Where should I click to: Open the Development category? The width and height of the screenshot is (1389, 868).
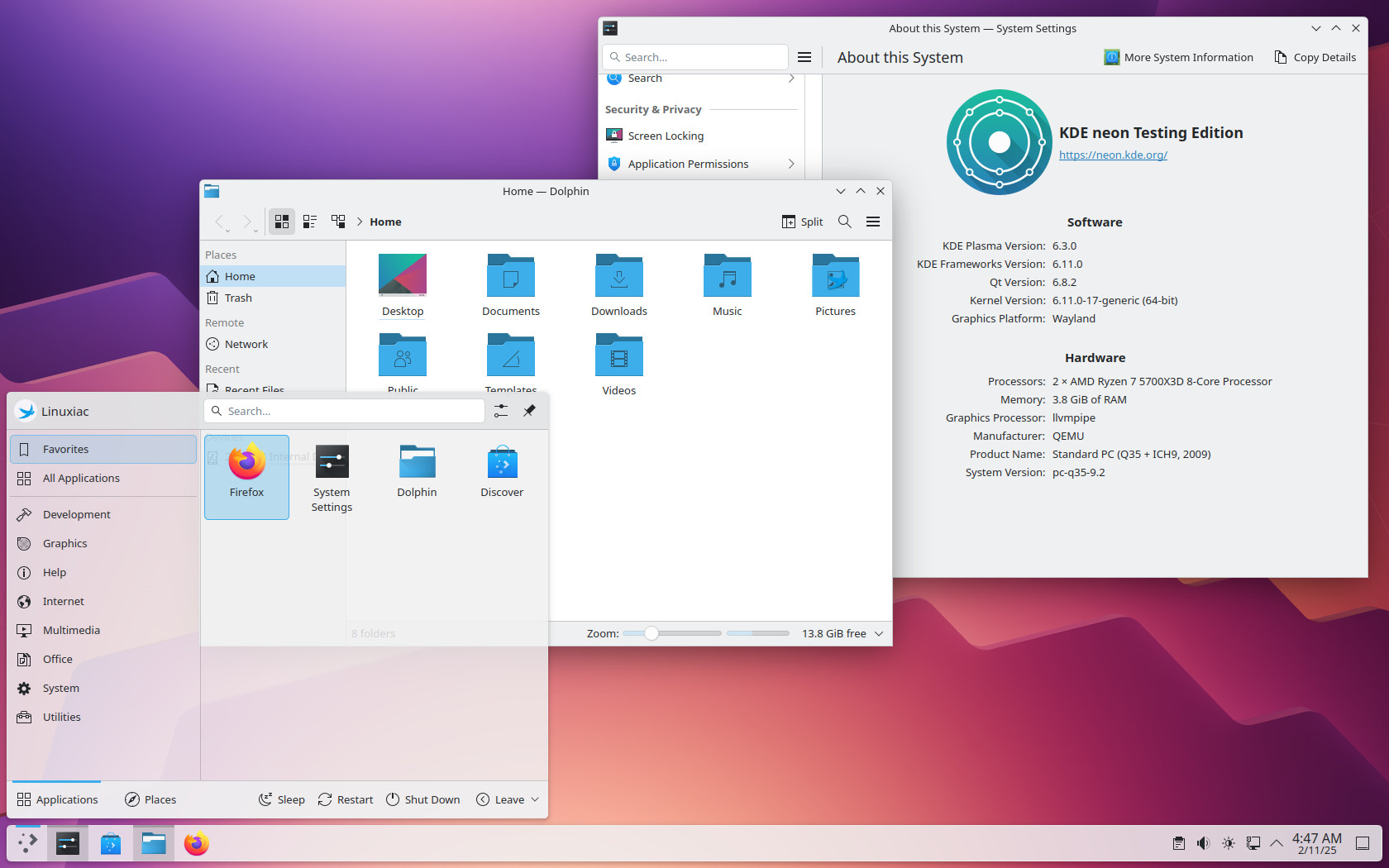(103, 514)
